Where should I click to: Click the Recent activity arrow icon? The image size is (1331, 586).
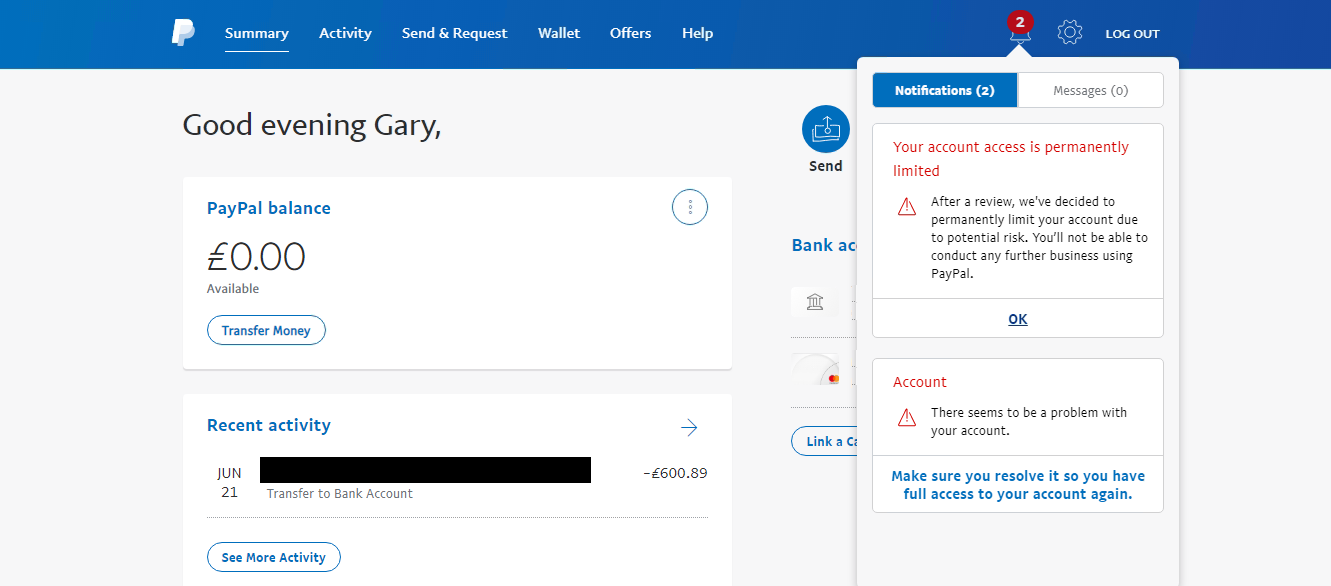689,428
